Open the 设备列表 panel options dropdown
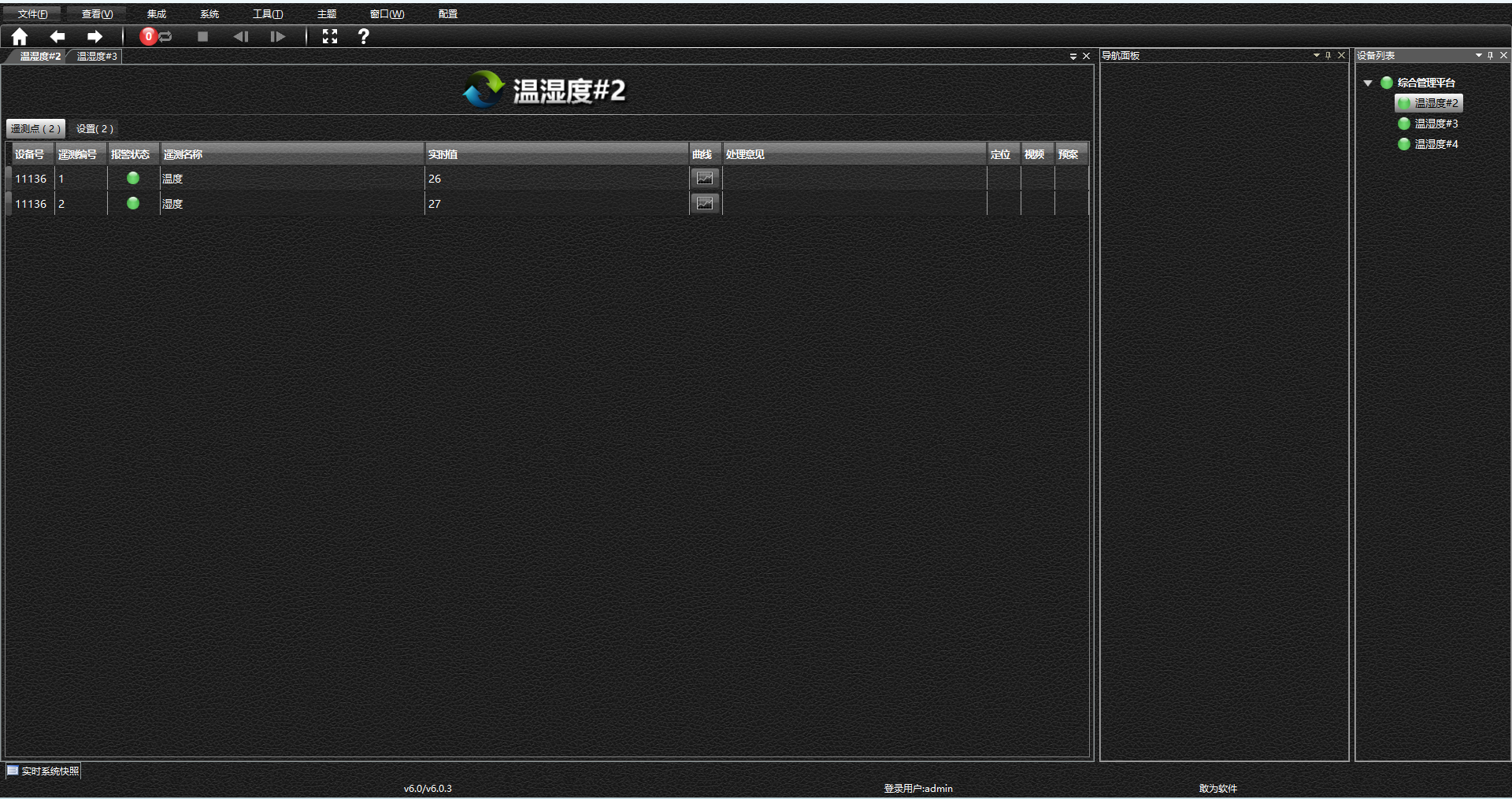This screenshot has width=1512, height=799. pyautogui.click(x=1478, y=55)
